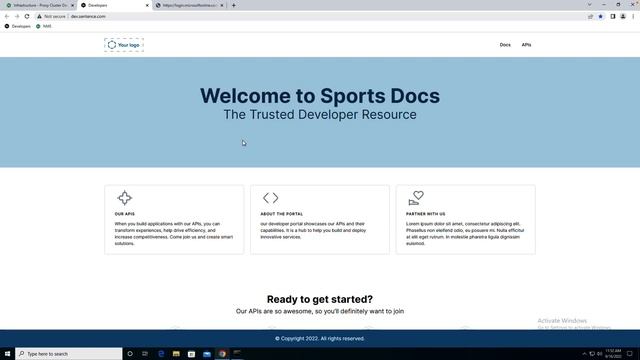Open the Chrome three-dot menu
The image size is (640, 360).
[633, 16]
